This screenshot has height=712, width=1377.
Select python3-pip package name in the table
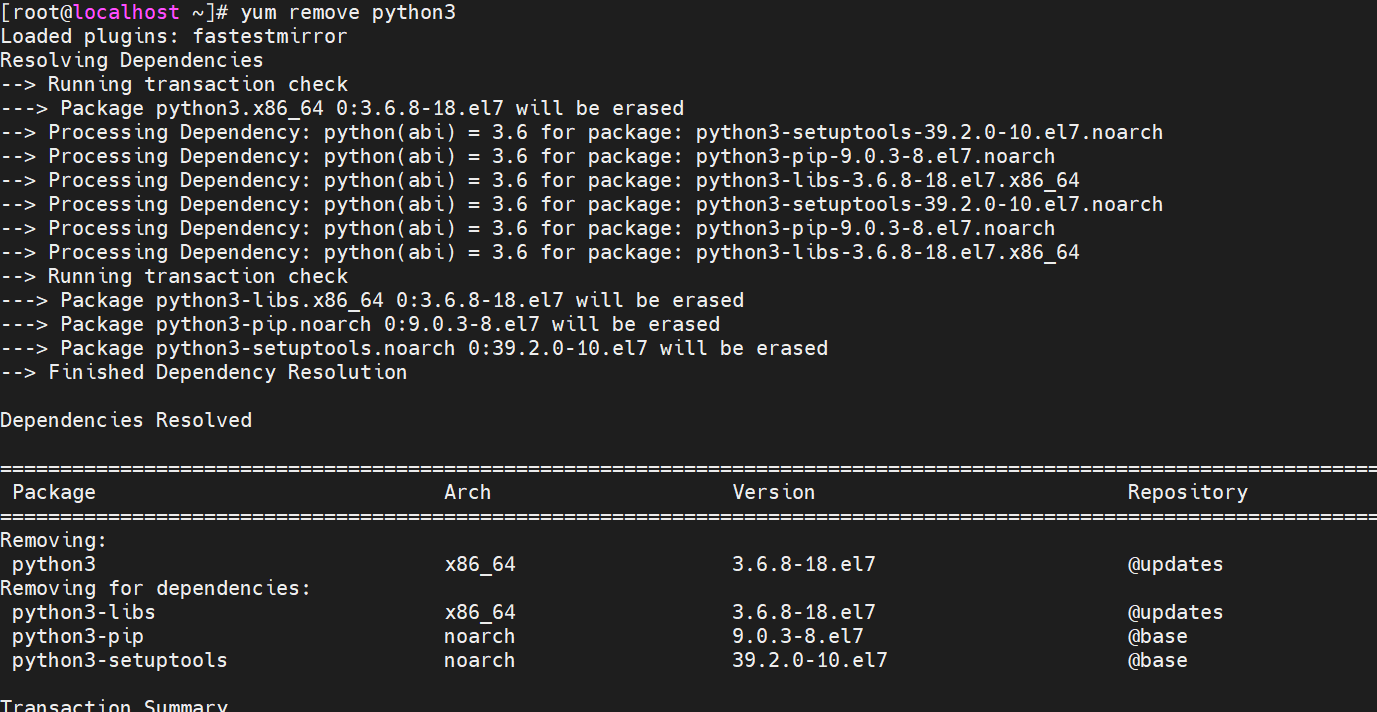coord(78,636)
